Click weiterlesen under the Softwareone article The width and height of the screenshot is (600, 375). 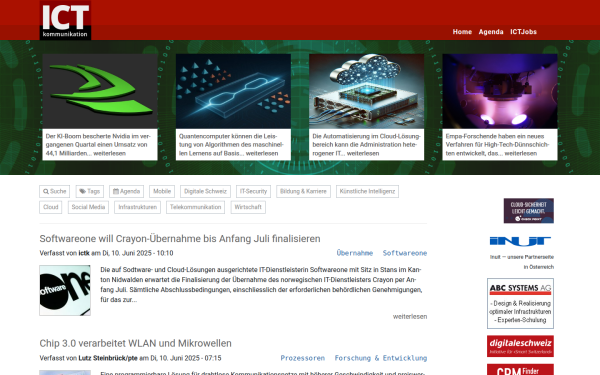[x=410, y=316]
